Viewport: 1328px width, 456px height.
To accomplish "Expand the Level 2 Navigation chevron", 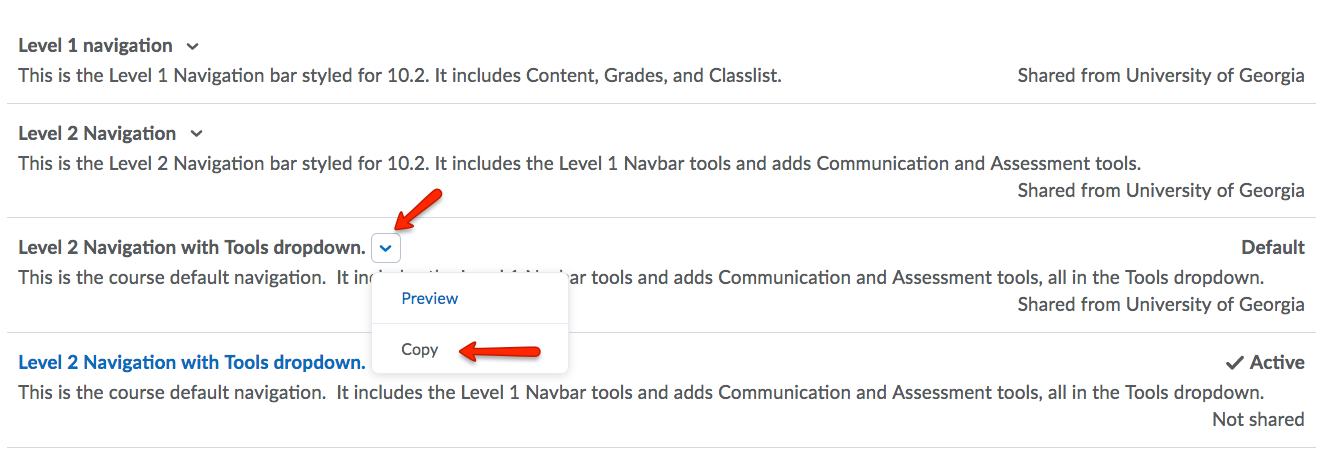I will click(197, 134).
